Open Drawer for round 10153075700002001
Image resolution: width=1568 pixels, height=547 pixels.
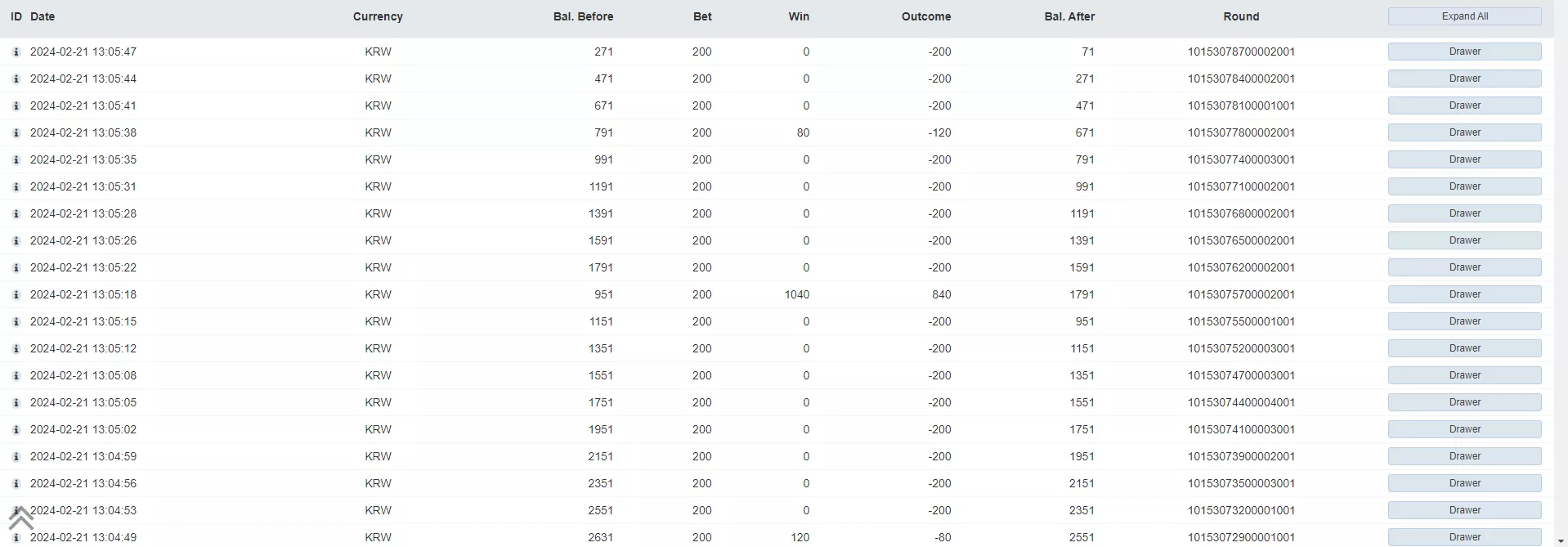1464,294
